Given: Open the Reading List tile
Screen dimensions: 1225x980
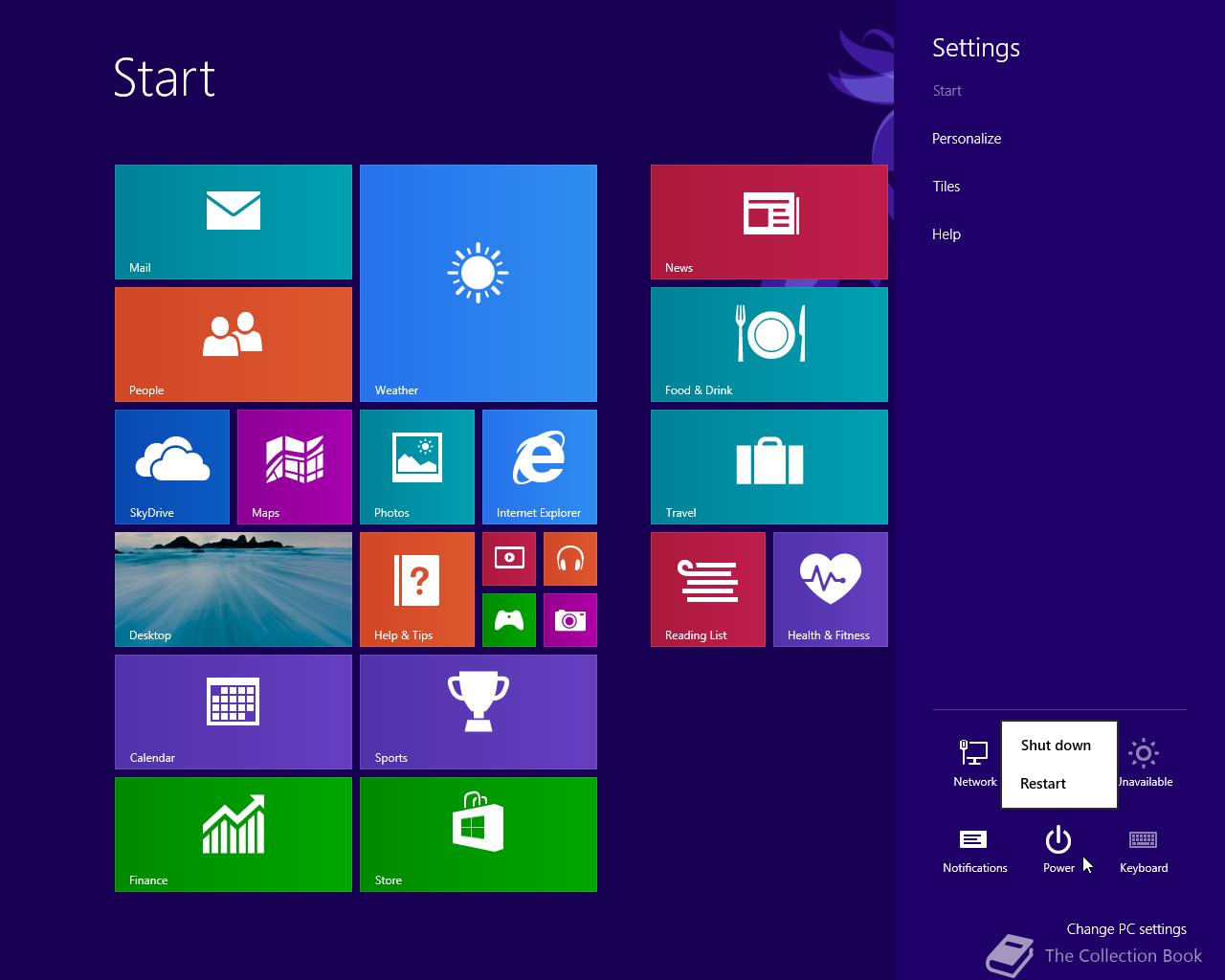Looking at the screenshot, I should click(708, 590).
